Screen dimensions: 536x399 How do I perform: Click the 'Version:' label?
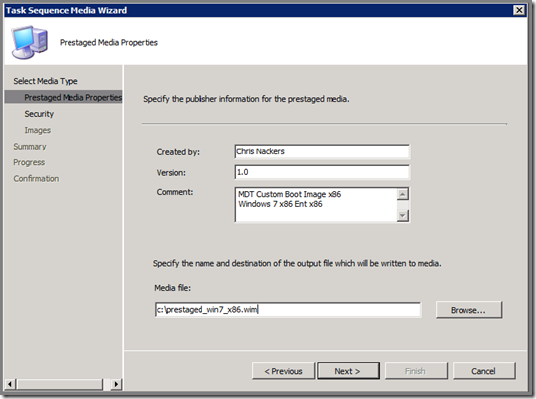point(171,173)
